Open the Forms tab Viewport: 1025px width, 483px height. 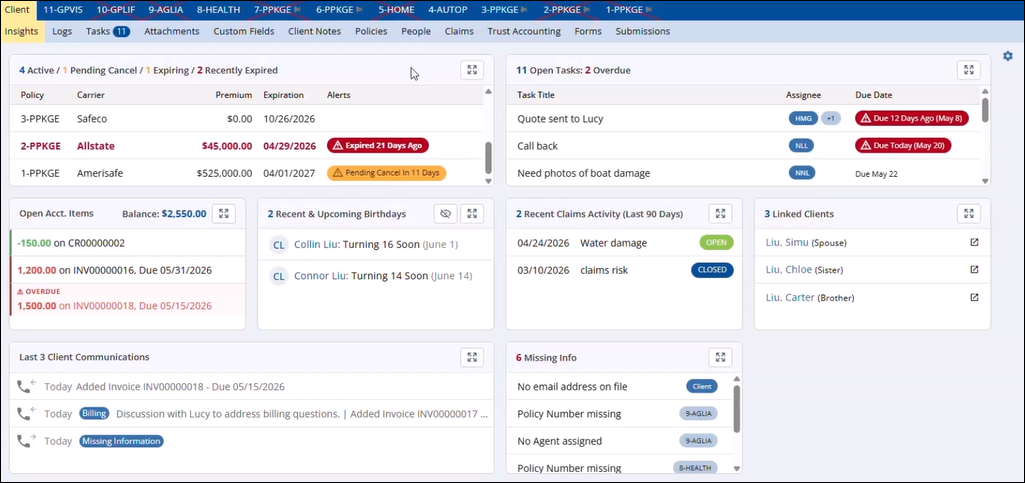(x=588, y=31)
